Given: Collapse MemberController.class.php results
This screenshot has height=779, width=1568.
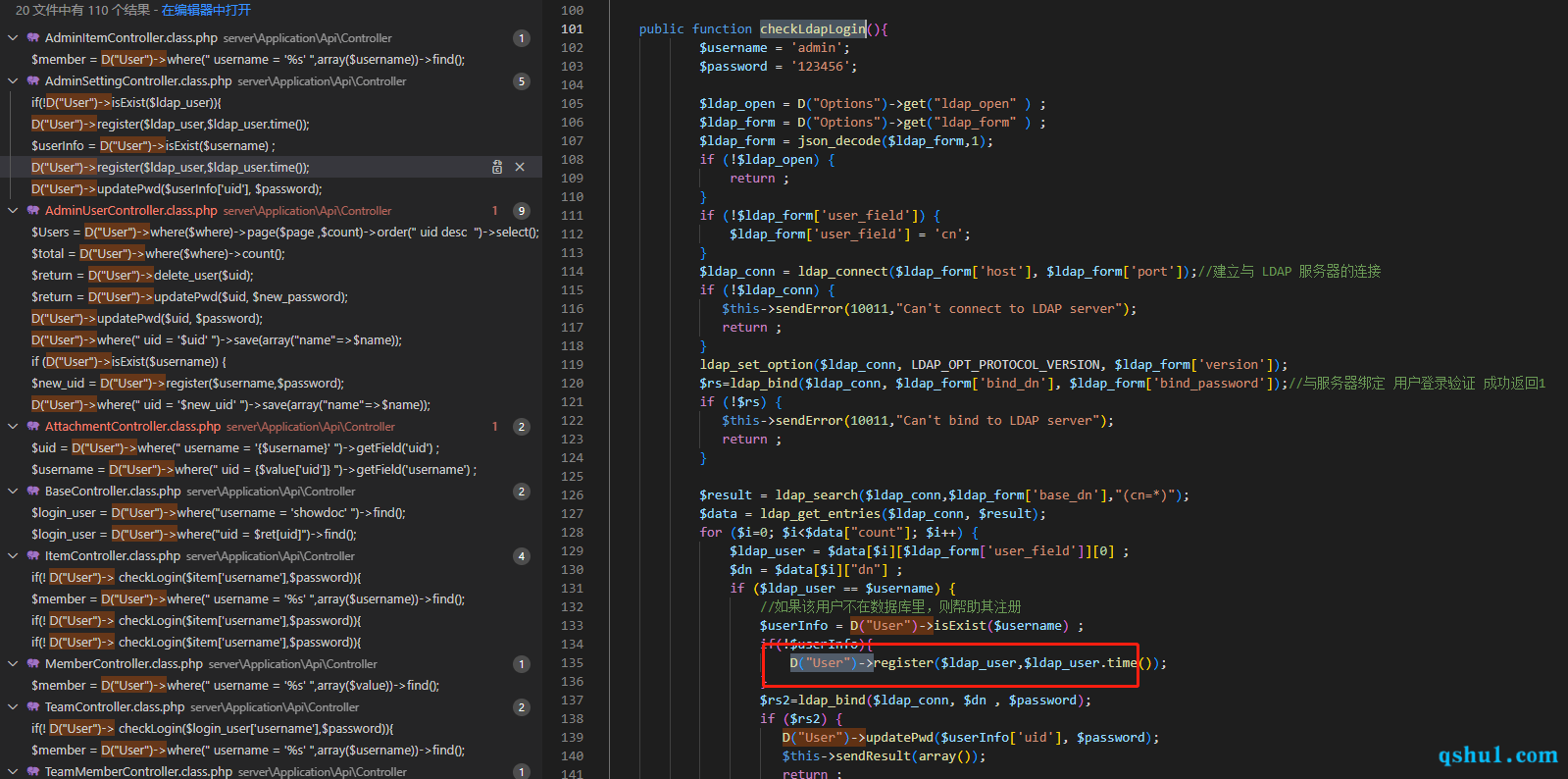Looking at the screenshot, I should click(13, 664).
